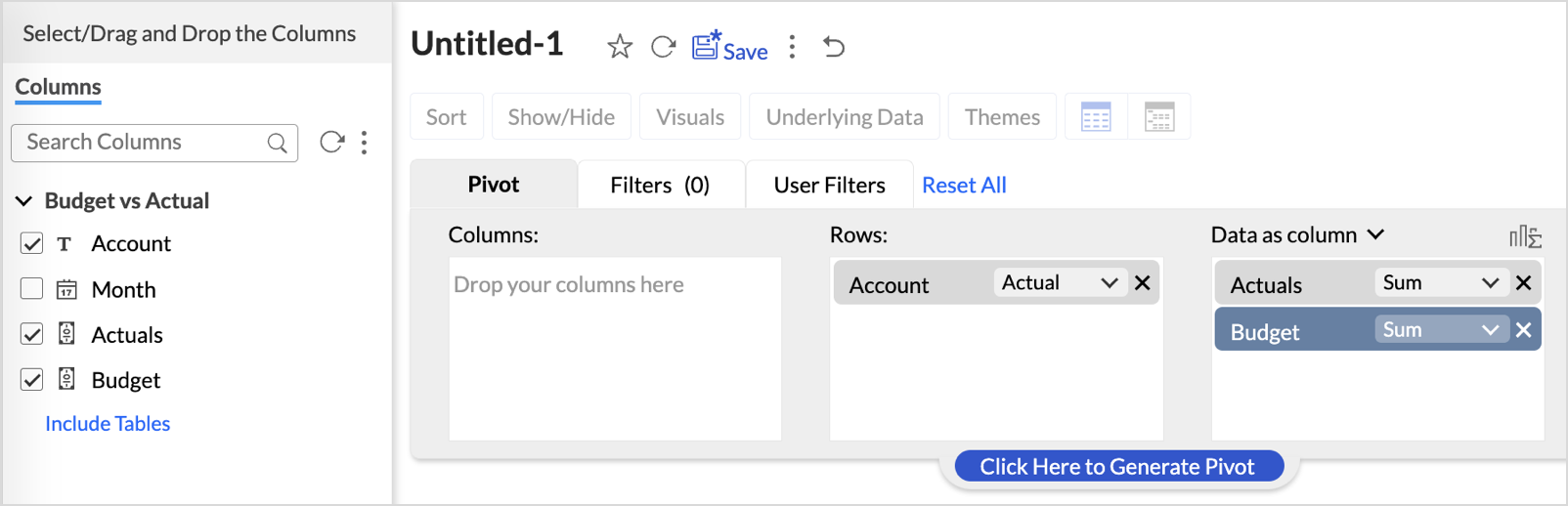This screenshot has width=1568, height=506.
Task: Remove Account from the Rows shelf
Action: click(1142, 283)
